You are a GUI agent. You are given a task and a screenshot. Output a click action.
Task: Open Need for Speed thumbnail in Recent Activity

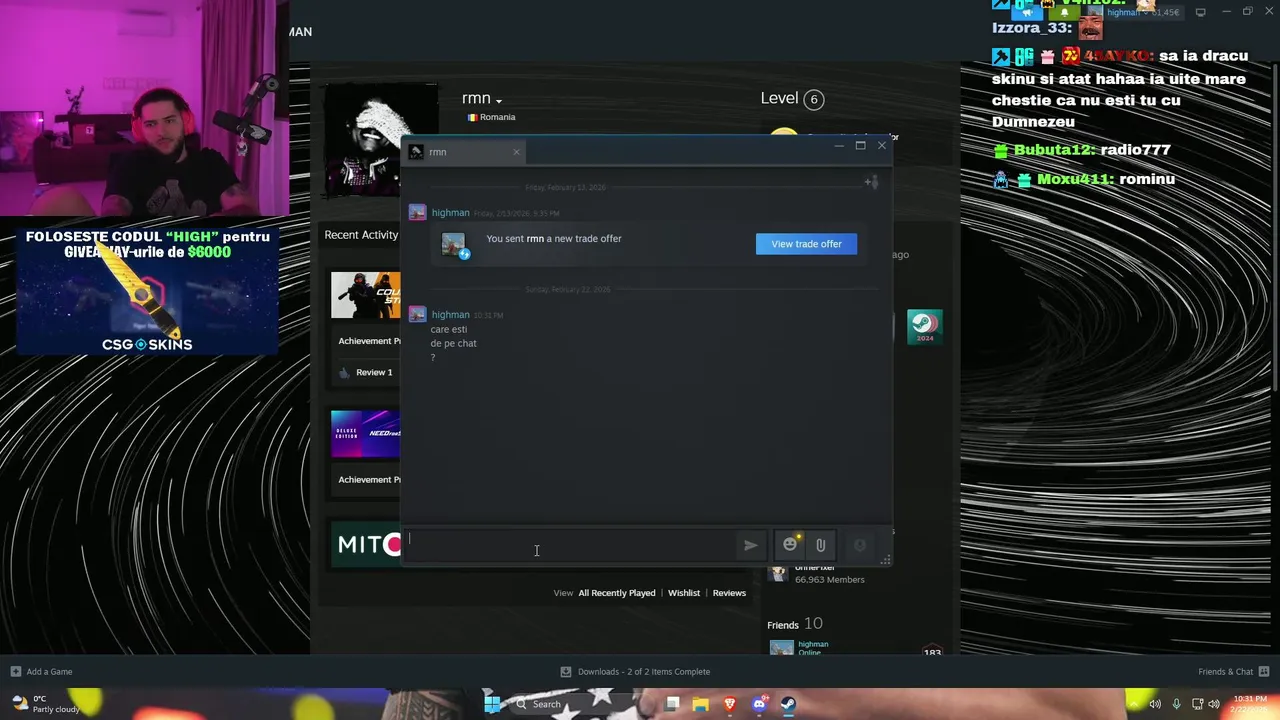pyautogui.click(x=366, y=434)
